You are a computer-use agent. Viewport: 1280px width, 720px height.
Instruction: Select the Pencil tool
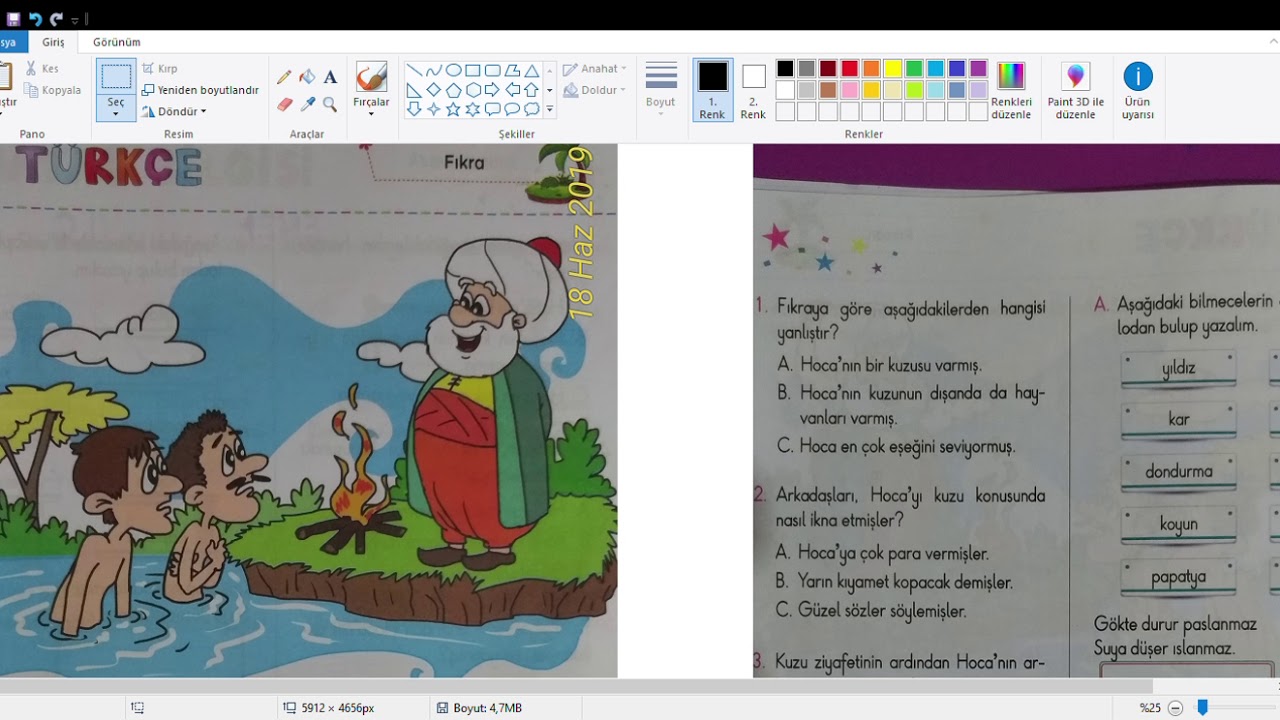285,77
